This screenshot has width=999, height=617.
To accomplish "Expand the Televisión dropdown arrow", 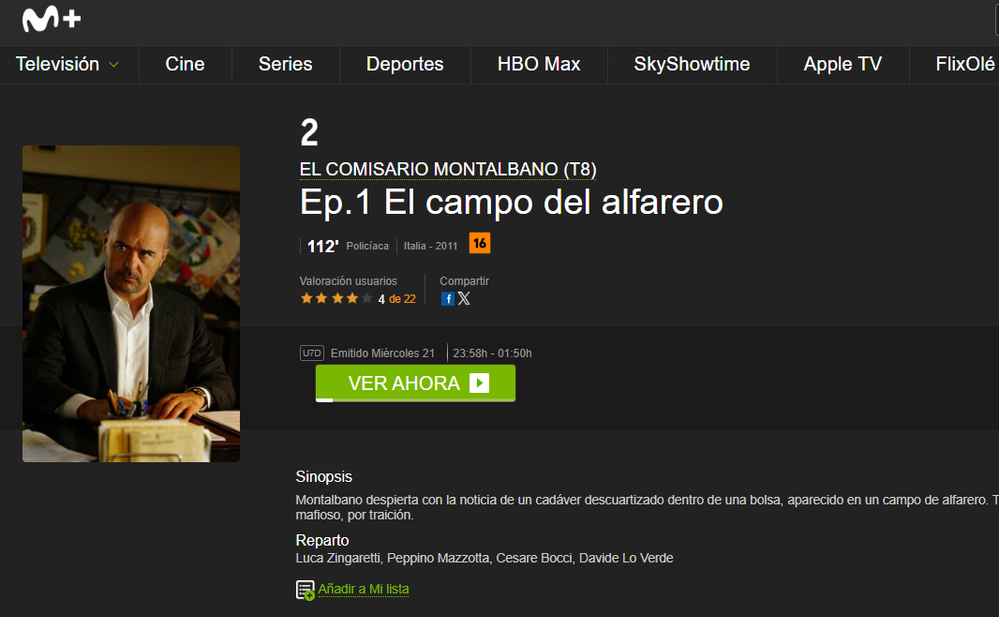I will tap(114, 64).
